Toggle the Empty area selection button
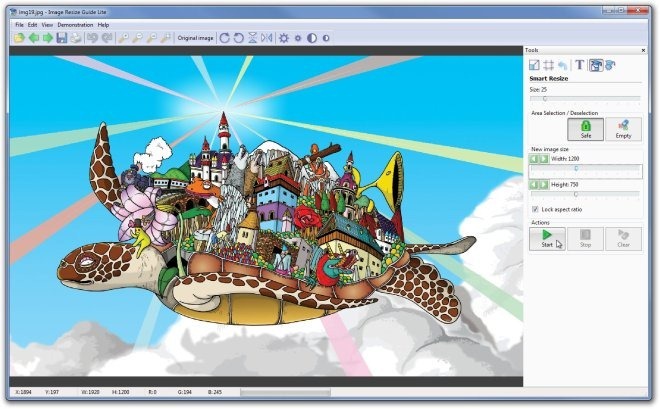The image size is (660, 409). click(x=623, y=129)
